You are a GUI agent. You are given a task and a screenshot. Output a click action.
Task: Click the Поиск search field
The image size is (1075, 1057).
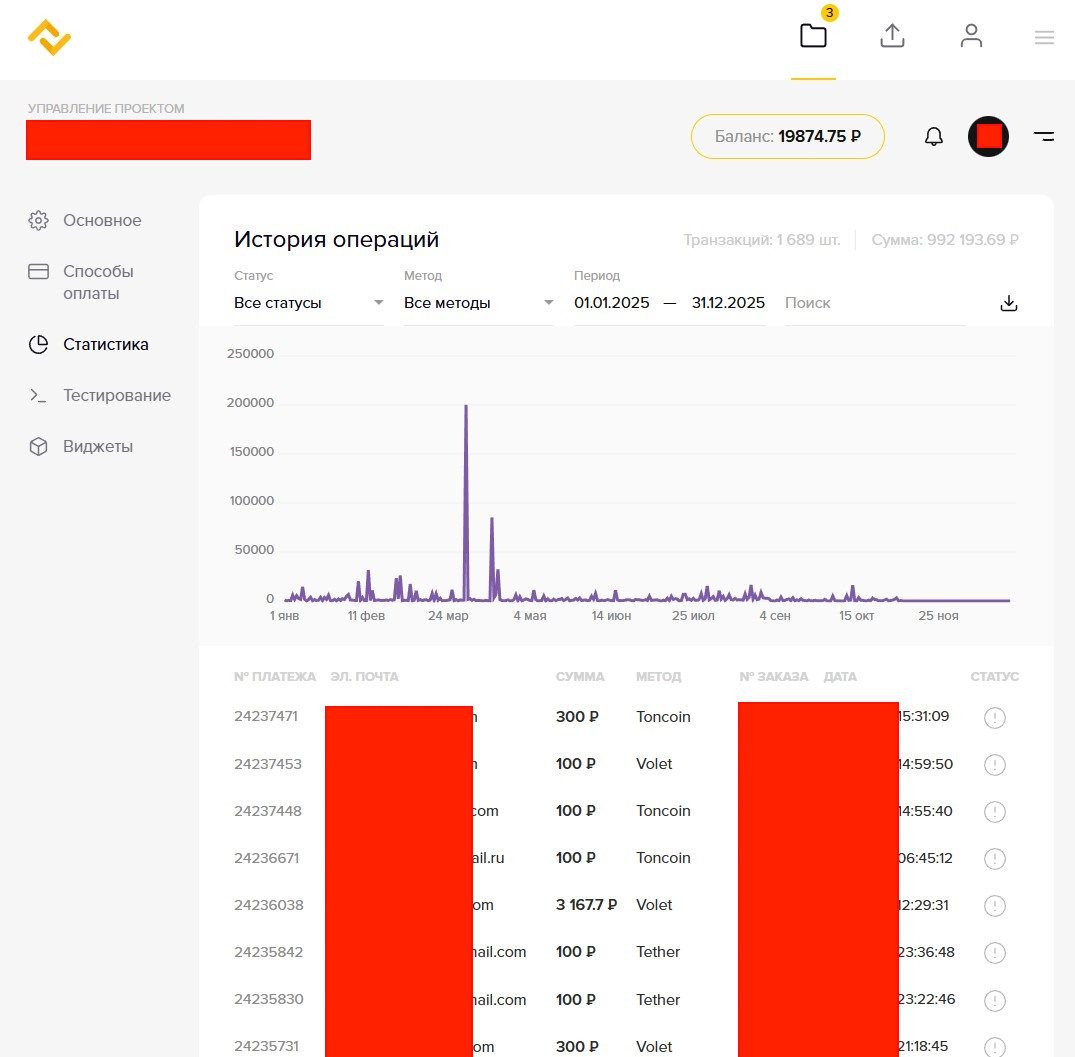coord(874,303)
